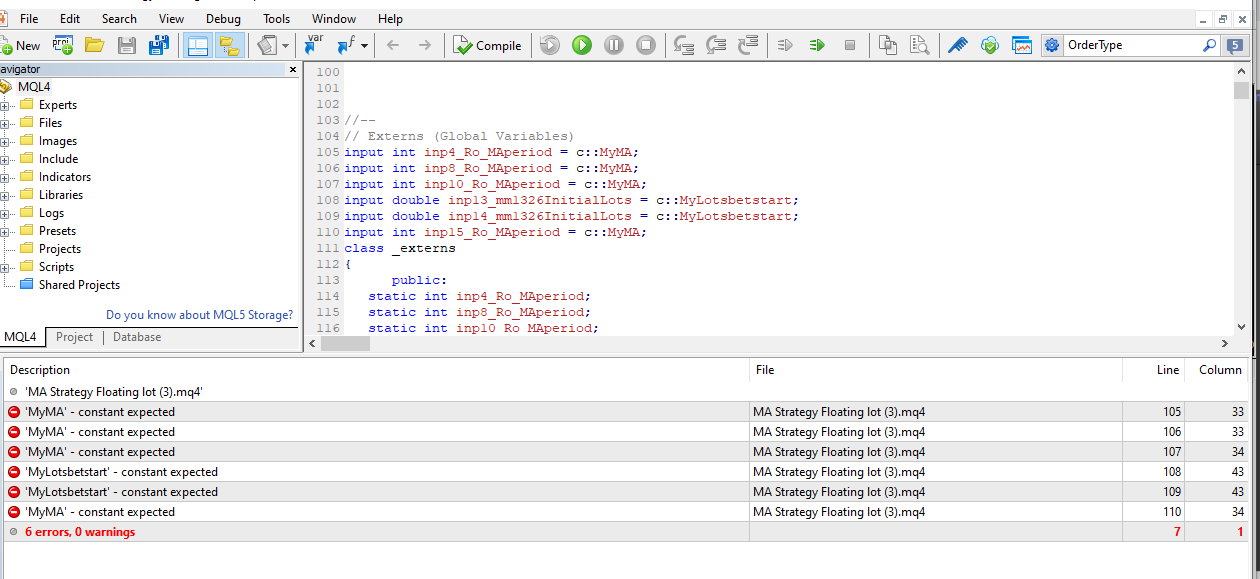
Task: Pause debugging with the pause icon
Action: (614, 45)
